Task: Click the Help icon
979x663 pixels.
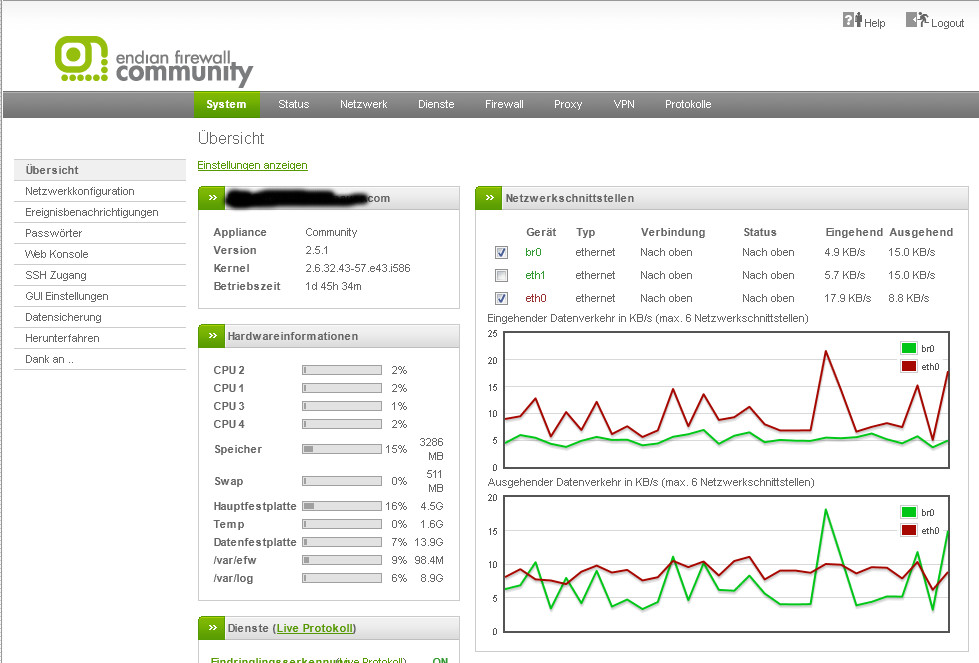Action: (x=852, y=20)
